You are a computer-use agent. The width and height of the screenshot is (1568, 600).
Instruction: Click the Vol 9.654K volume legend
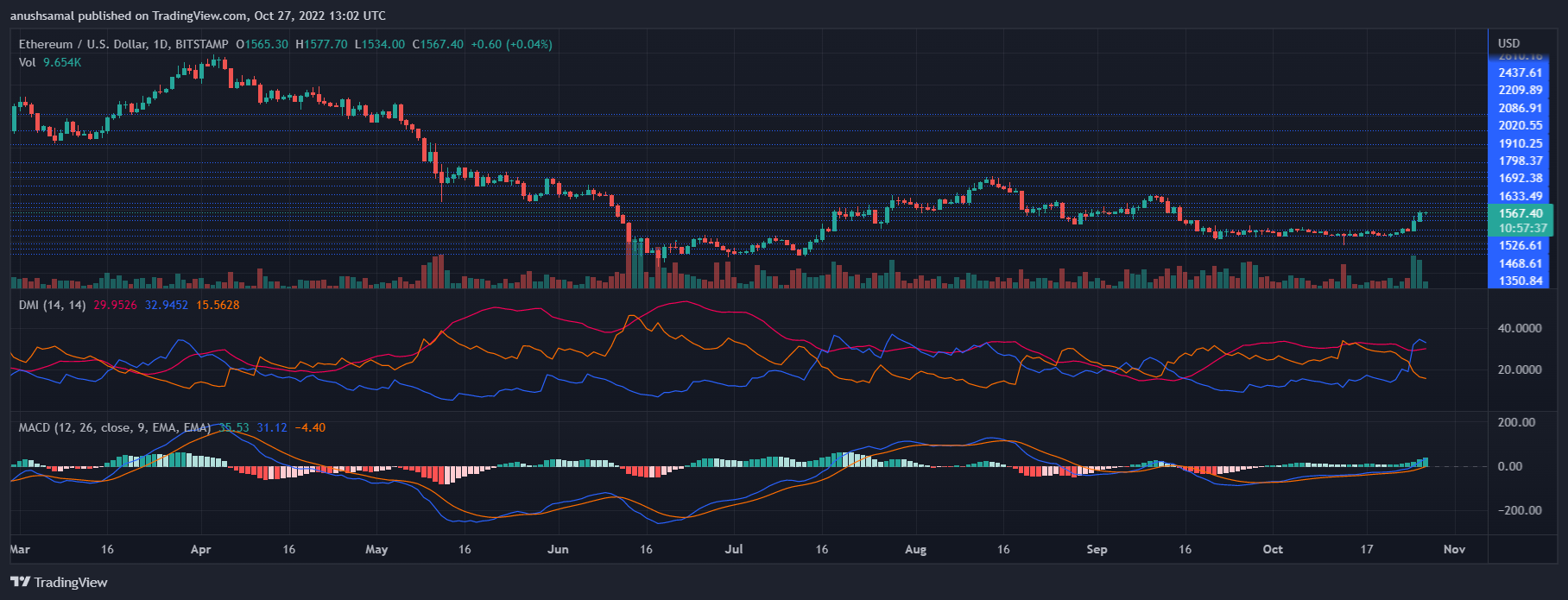click(x=50, y=62)
